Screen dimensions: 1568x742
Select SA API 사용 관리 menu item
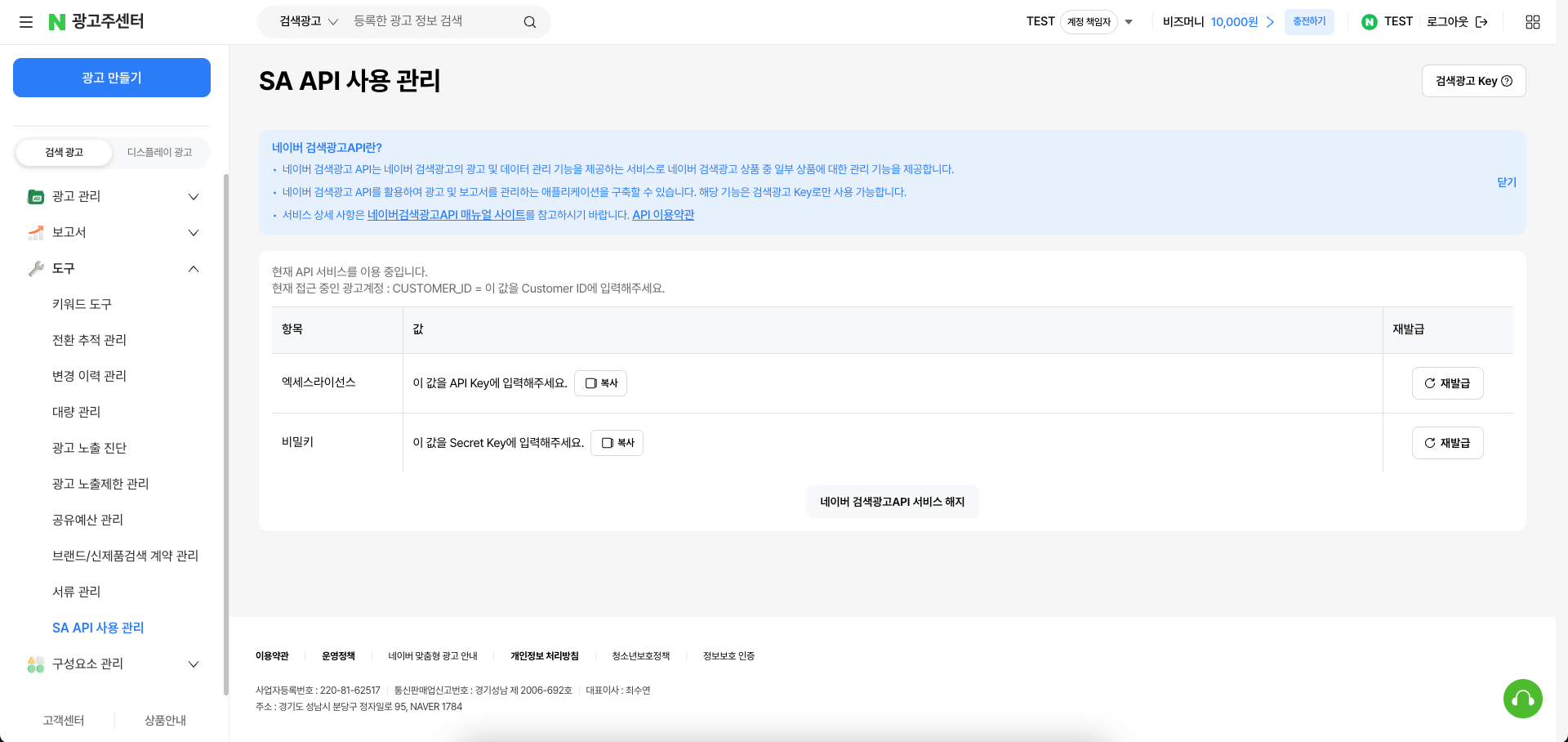(98, 628)
